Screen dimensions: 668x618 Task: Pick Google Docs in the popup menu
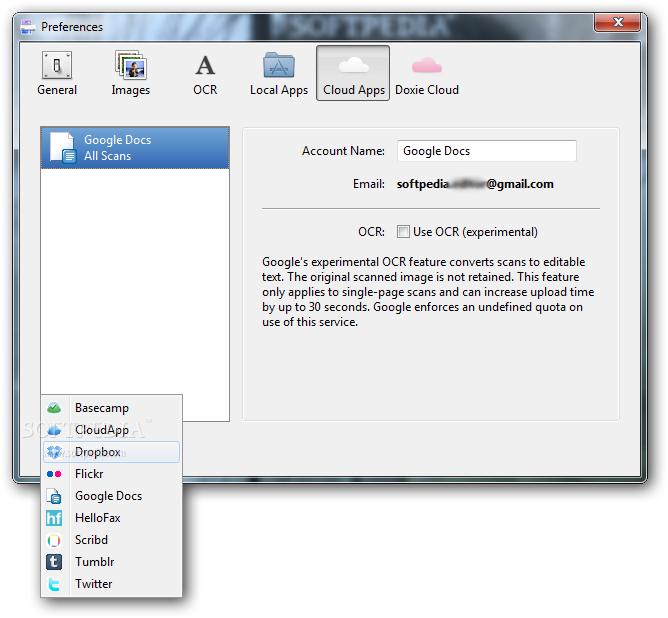pos(112,496)
